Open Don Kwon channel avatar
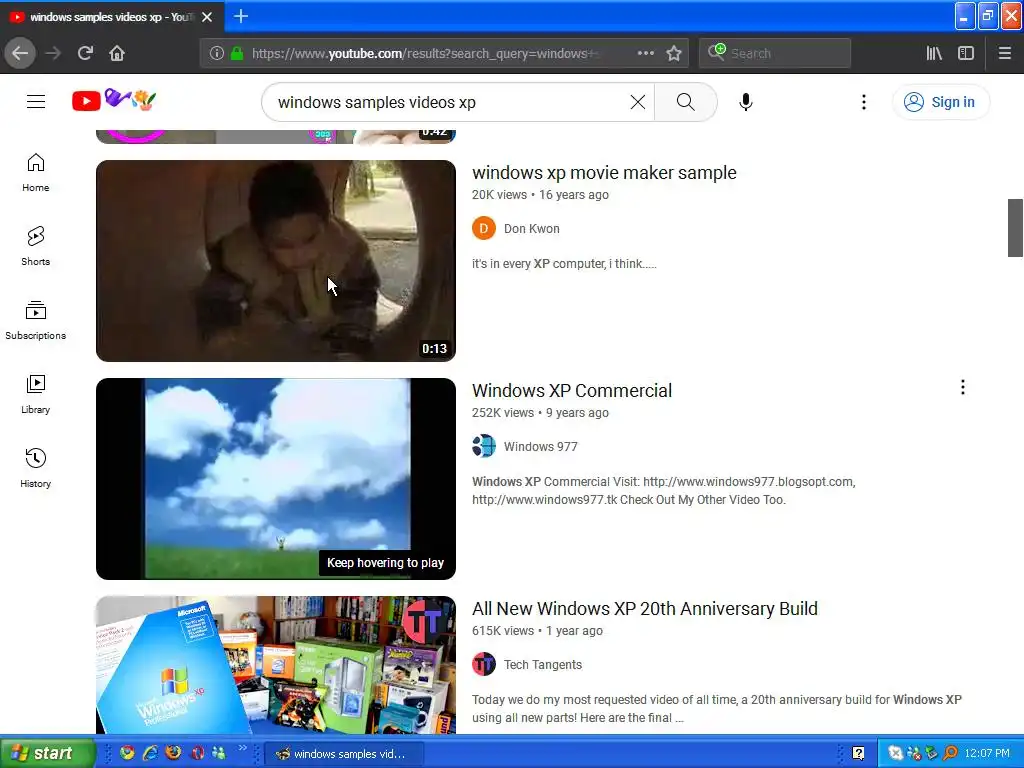The width and height of the screenshot is (1024, 768). point(484,229)
